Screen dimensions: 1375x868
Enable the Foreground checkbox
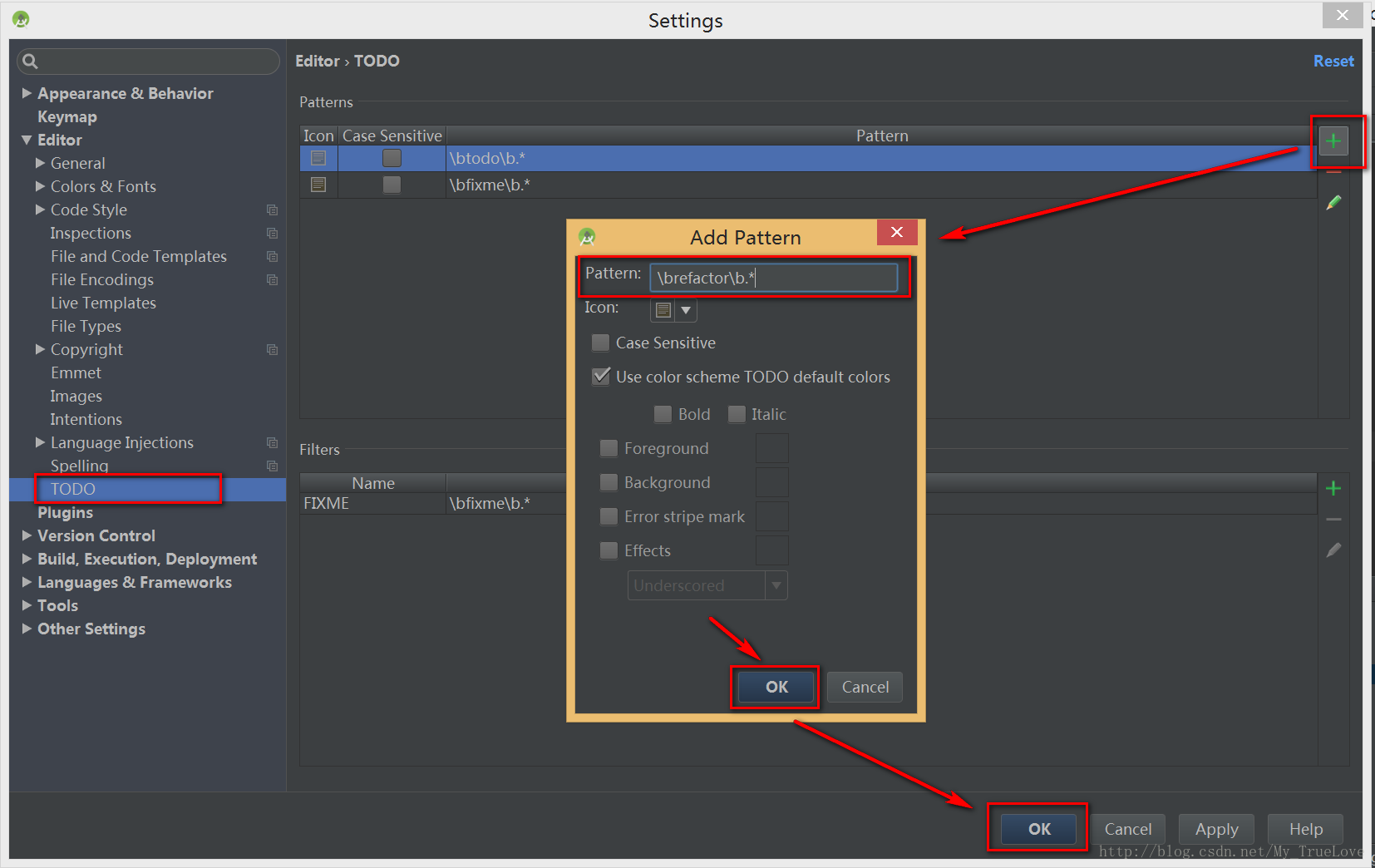609,448
